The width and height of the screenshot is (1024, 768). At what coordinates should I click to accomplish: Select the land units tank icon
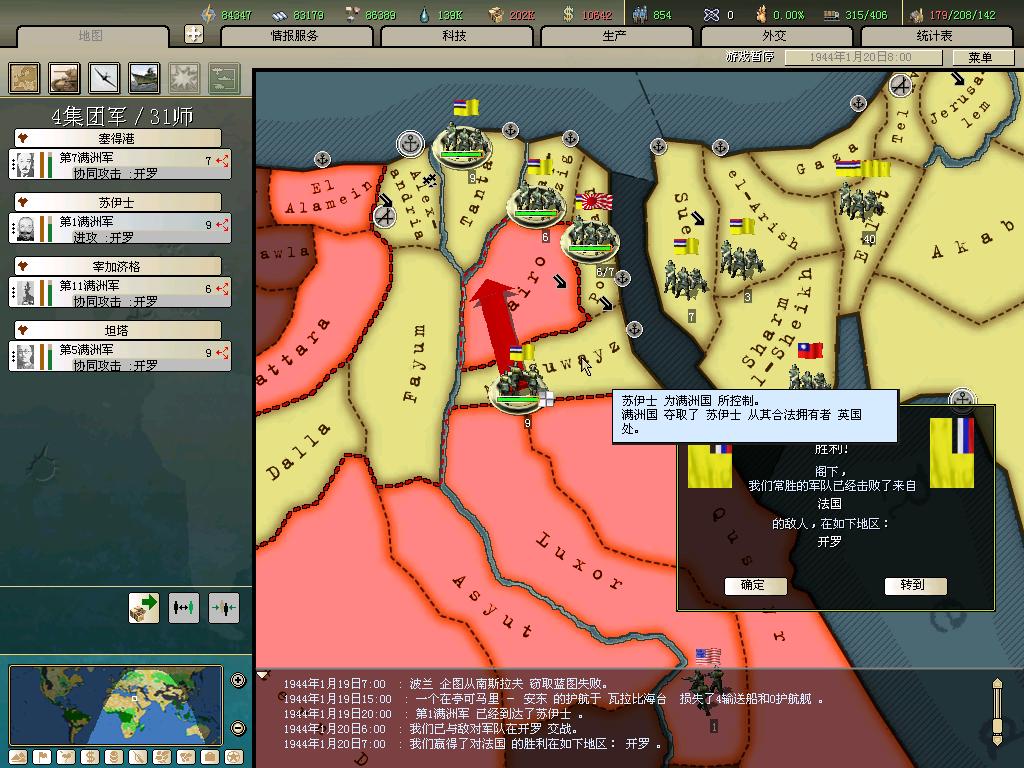coord(64,78)
